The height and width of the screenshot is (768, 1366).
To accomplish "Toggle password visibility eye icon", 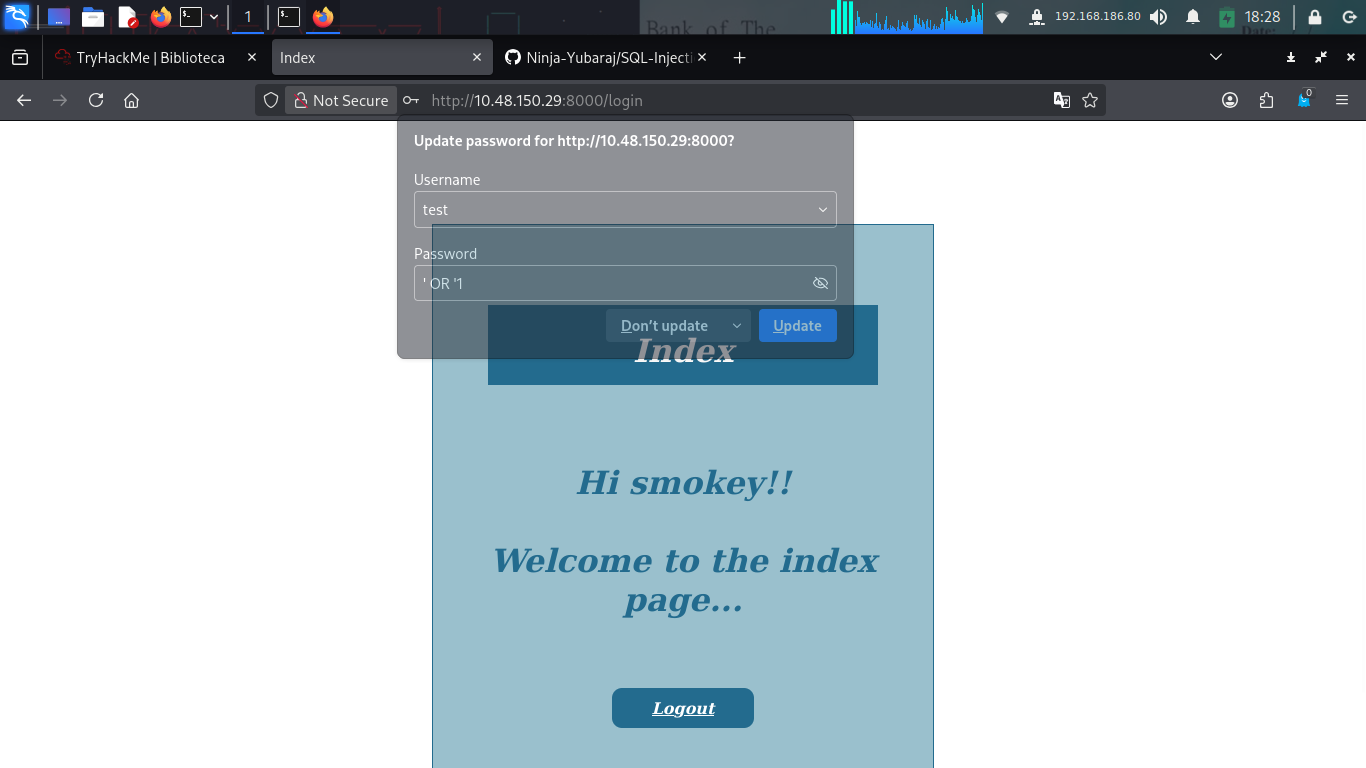I will 820,283.
